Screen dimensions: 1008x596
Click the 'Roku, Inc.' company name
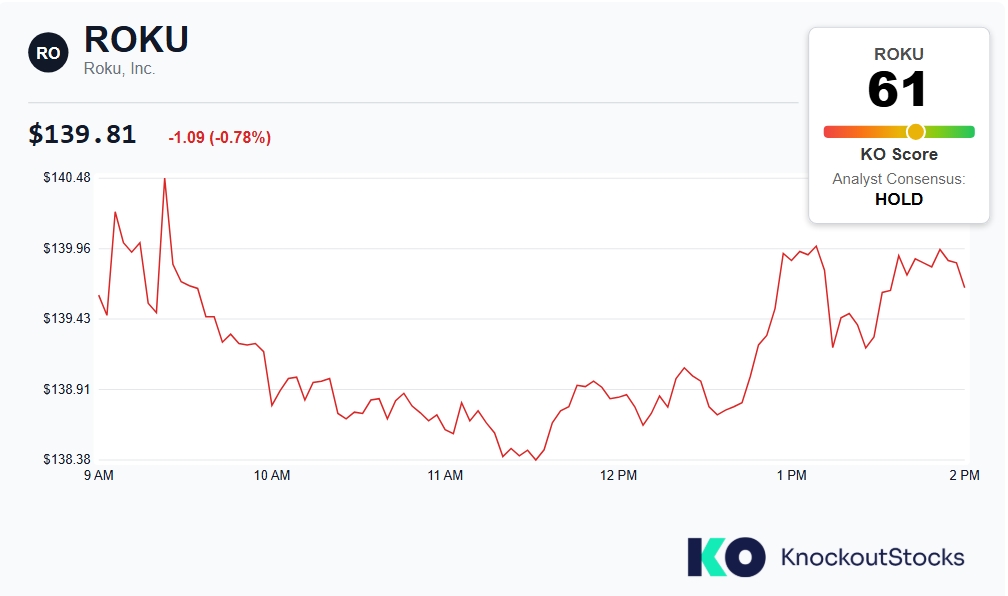(120, 69)
